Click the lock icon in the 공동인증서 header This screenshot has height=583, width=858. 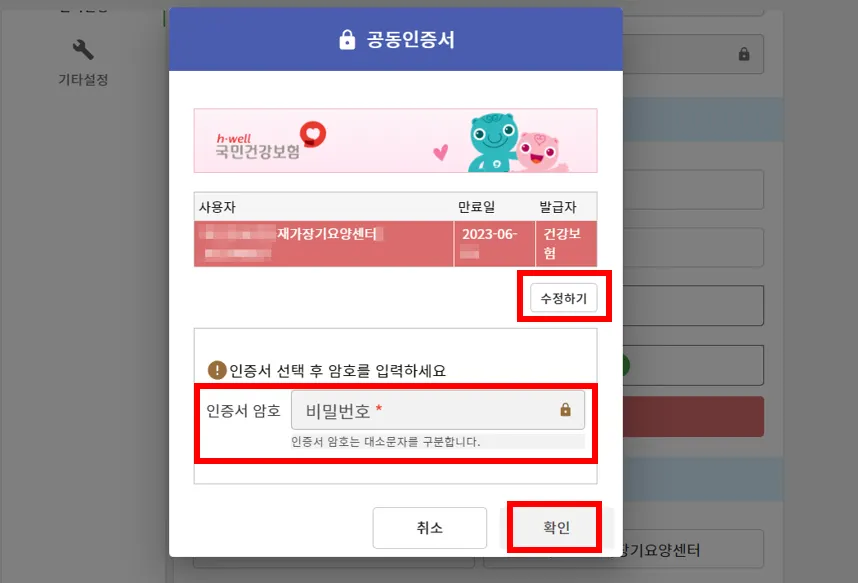coord(347,39)
